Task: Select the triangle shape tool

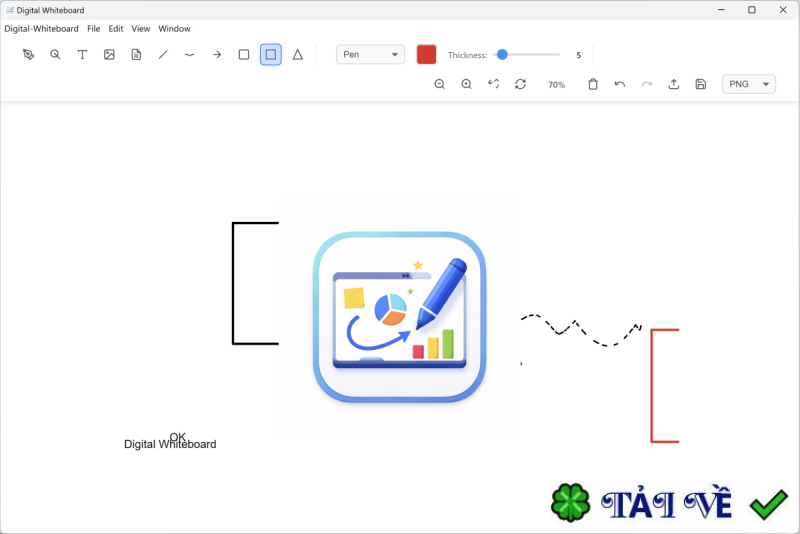Action: (x=298, y=55)
